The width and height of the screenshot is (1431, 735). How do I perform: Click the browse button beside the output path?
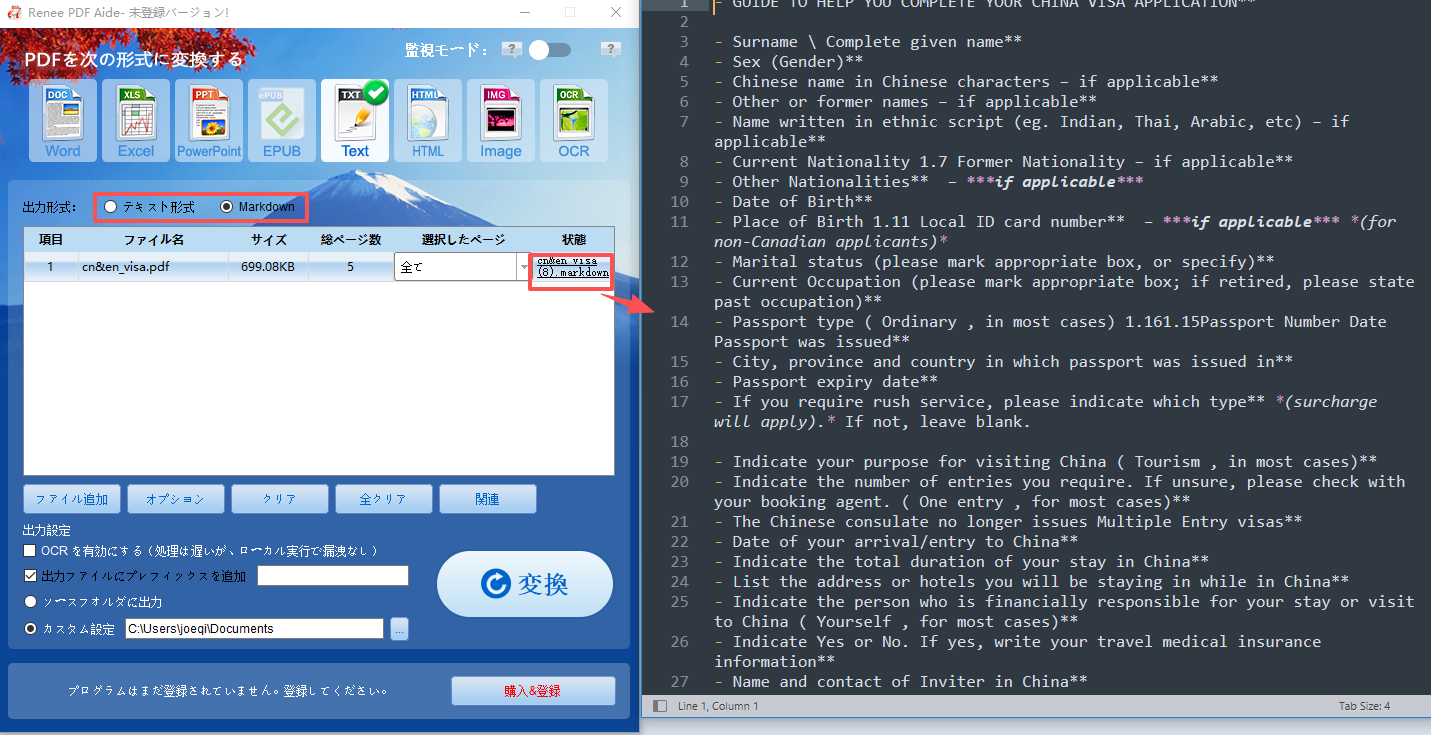coord(399,629)
